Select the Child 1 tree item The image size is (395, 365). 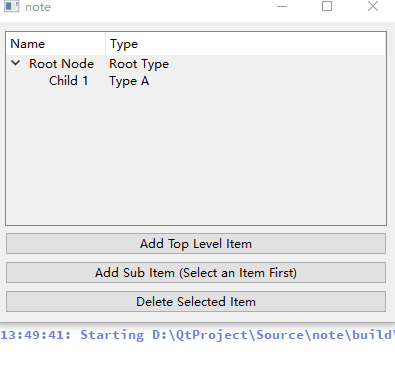pyautogui.click(x=68, y=81)
